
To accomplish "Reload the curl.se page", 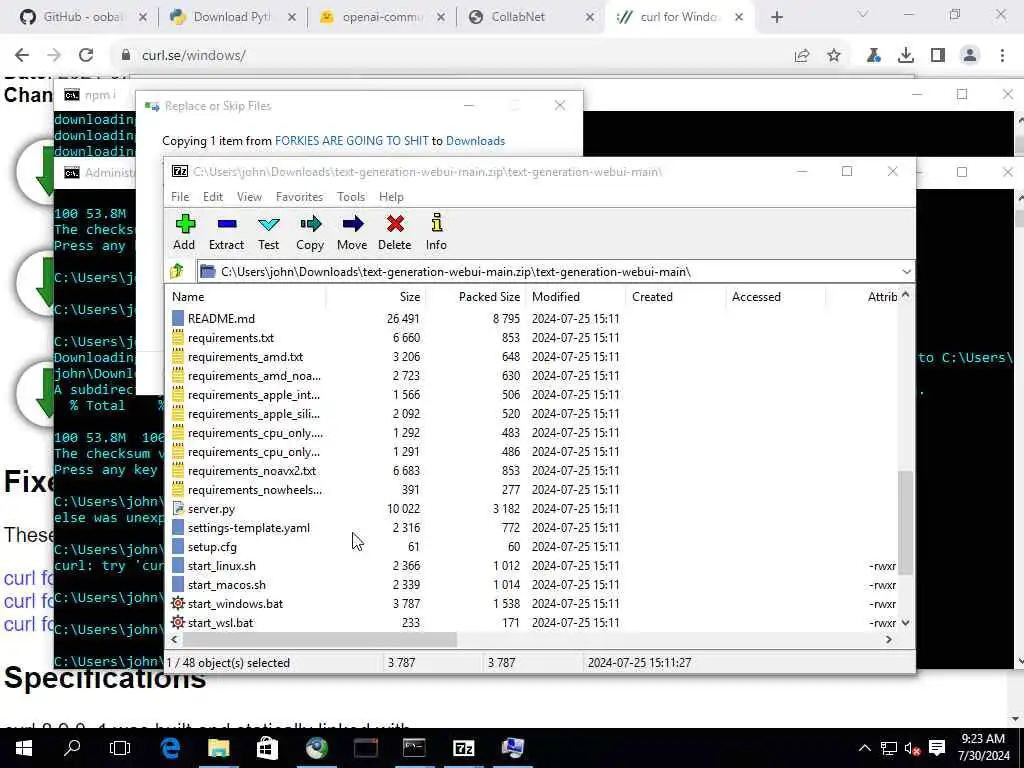I will (x=86, y=56).
